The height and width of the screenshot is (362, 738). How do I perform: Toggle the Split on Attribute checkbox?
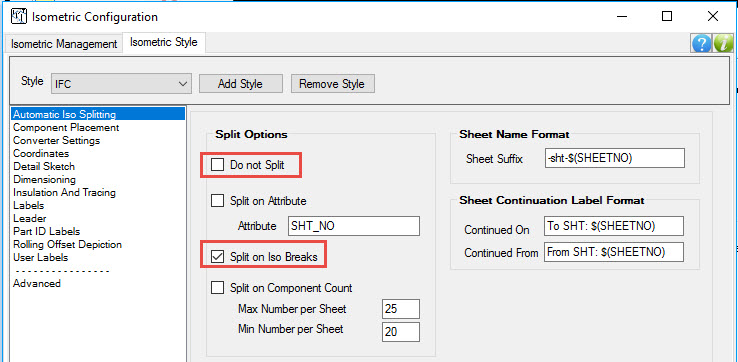coord(217,201)
